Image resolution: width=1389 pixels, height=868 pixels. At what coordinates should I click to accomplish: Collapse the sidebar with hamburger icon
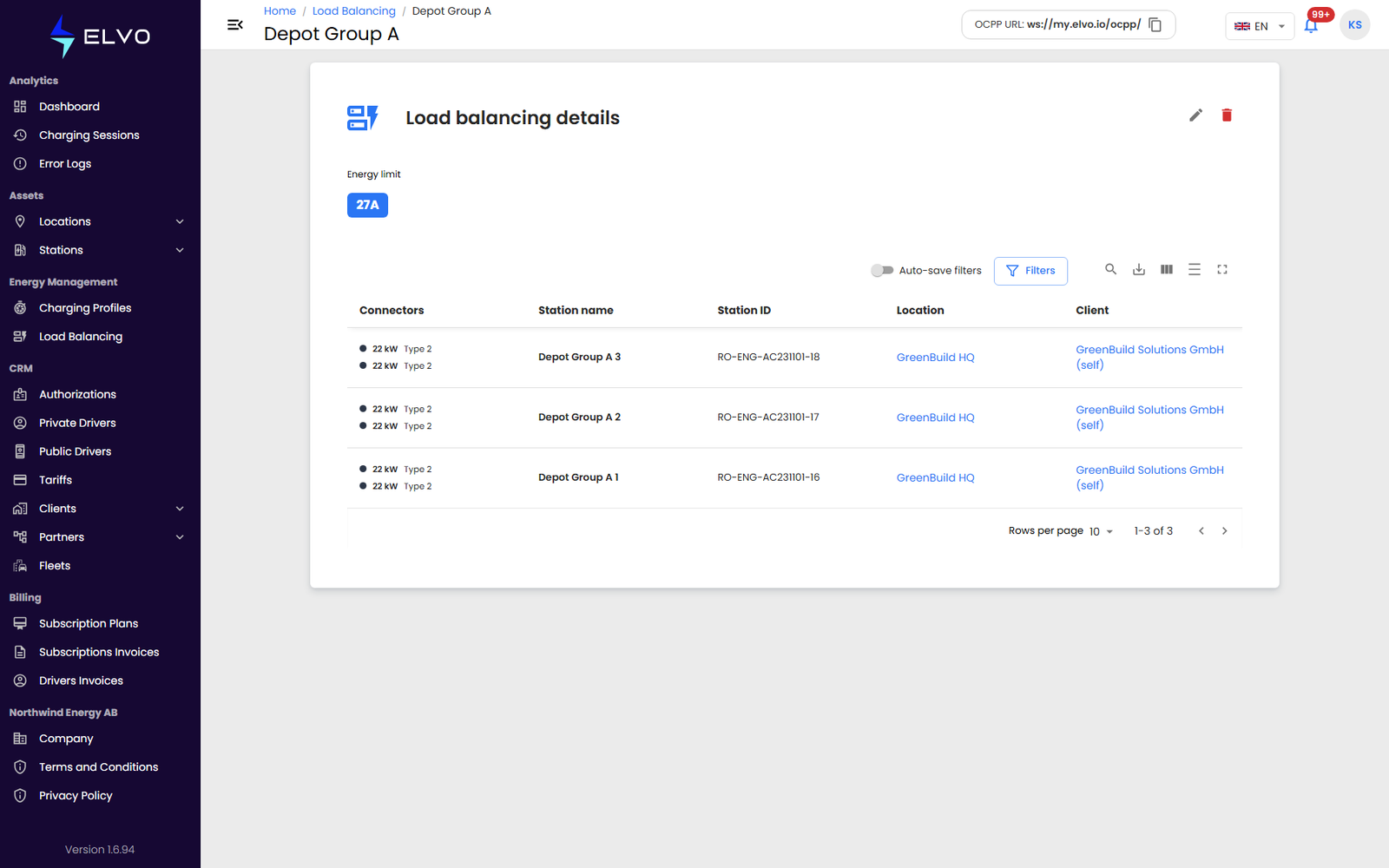click(234, 25)
